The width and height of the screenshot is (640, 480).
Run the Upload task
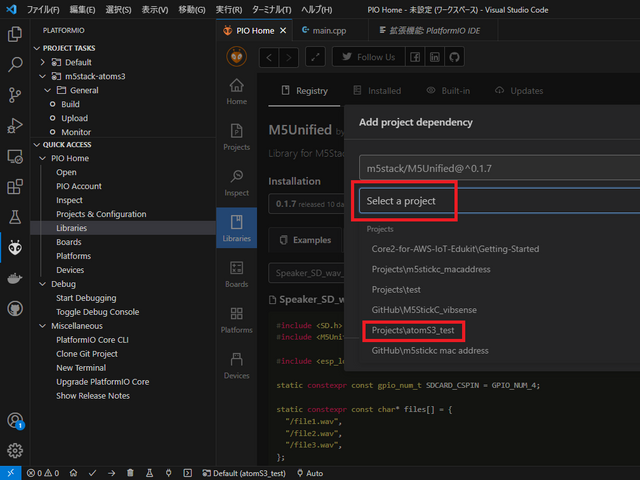pyautogui.click(x=74, y=118)
